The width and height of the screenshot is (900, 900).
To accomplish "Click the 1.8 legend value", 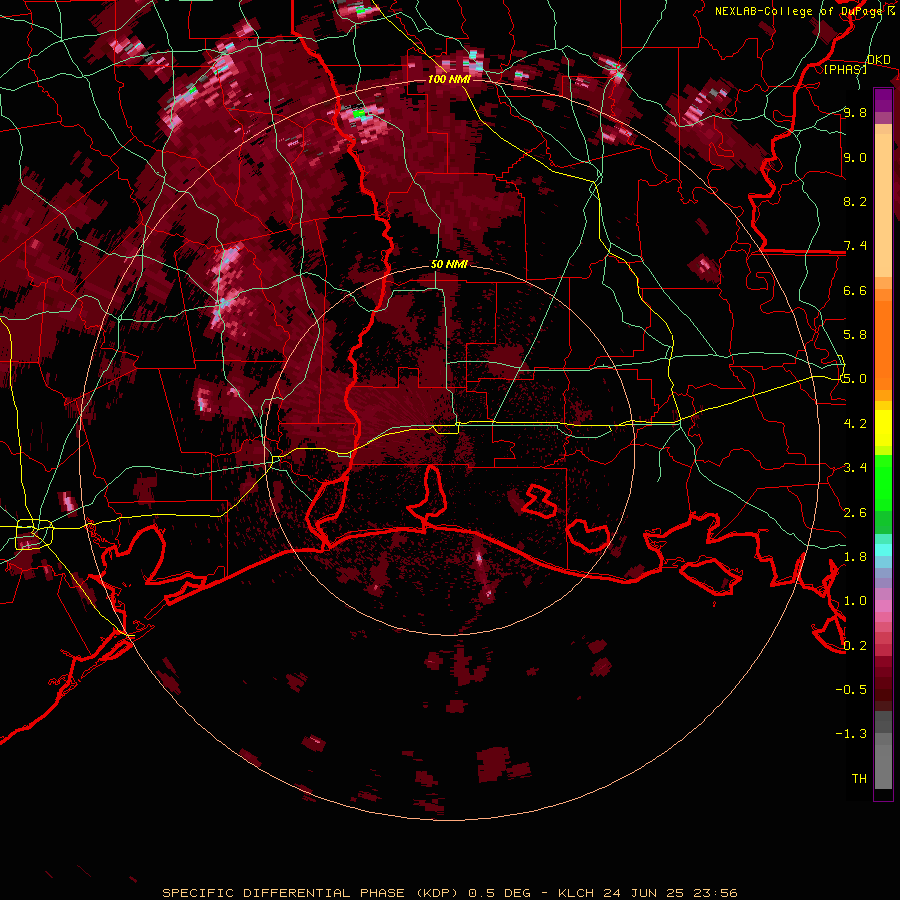I will click(x=855, y=557).
